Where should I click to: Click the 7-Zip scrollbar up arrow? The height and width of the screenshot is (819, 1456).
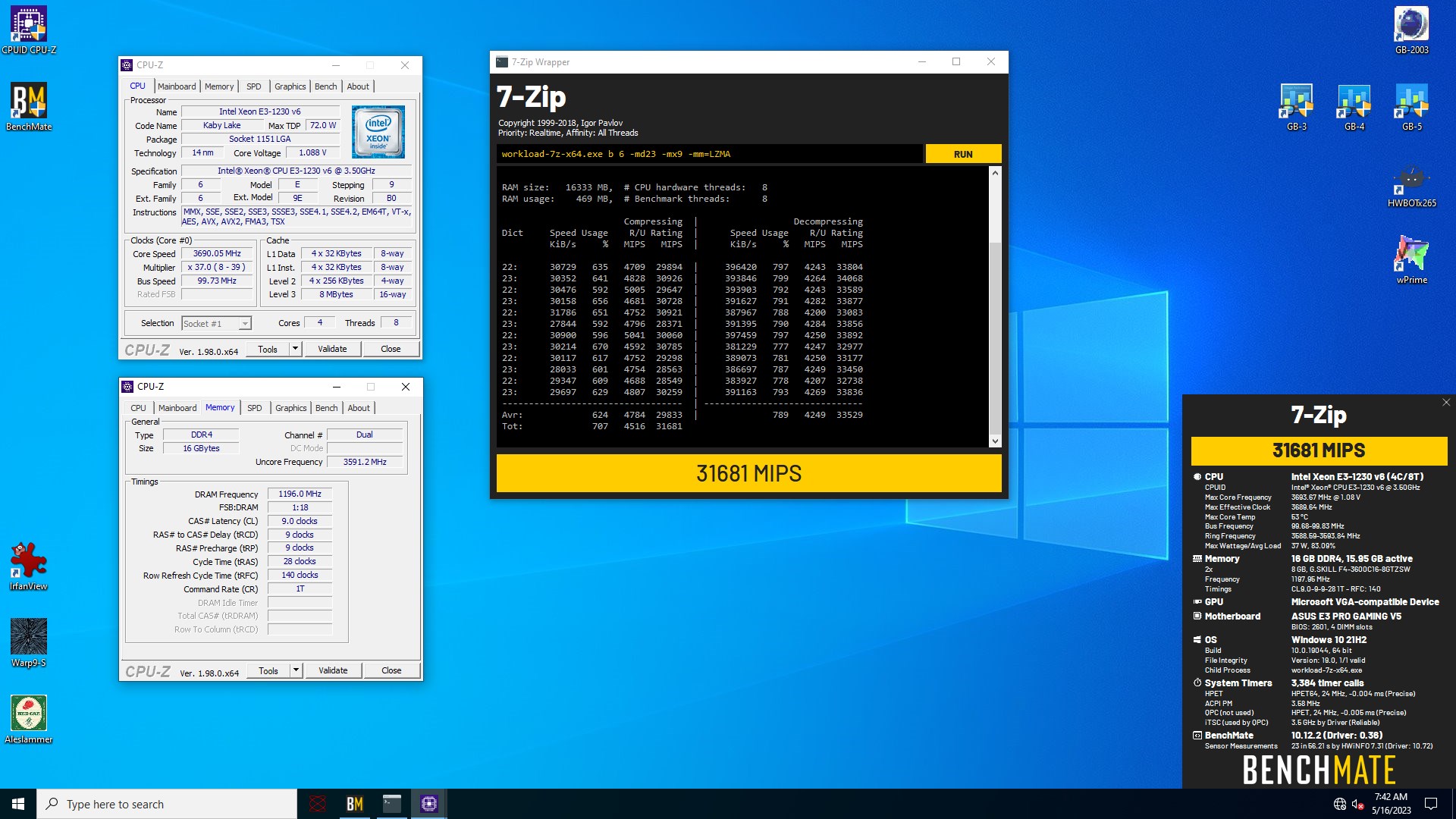coord(995,173)
